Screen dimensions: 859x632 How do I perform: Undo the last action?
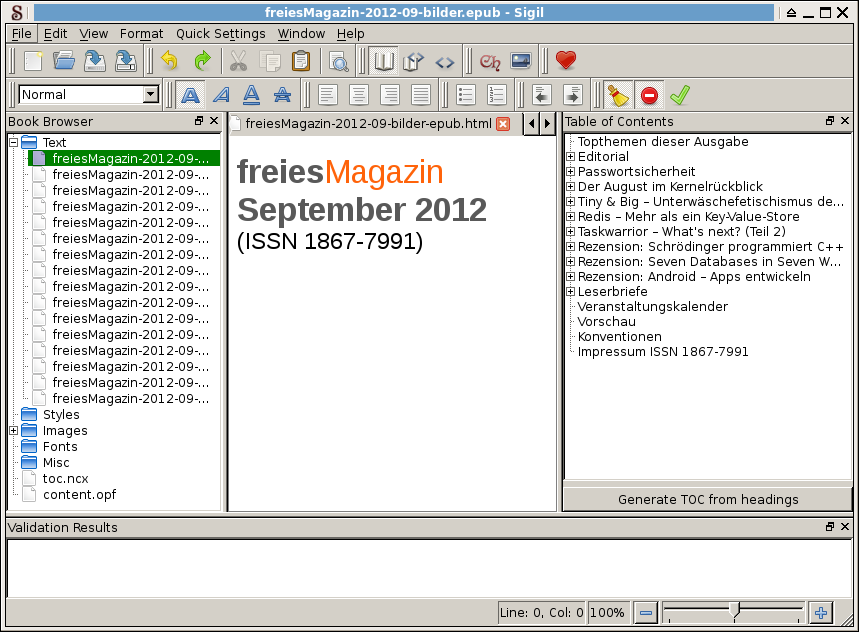point(169,61)
